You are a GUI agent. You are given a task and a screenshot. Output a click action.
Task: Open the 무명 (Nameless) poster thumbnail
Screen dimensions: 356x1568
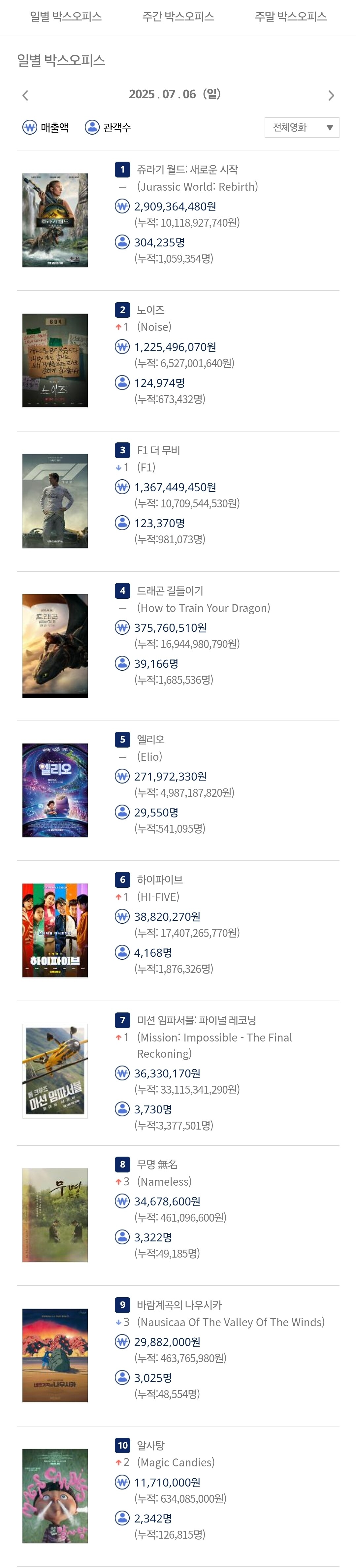pyautogui.click(x=55, y=1215)
